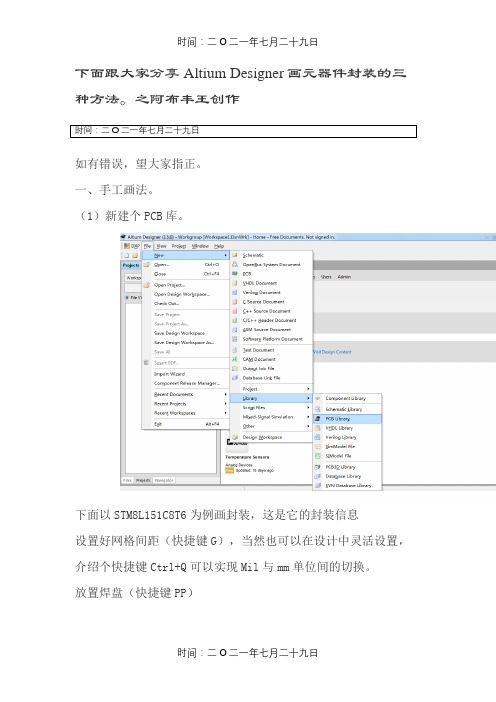Click the Temperature Sensors content title
Viewport: 496px width, 702px height.
point(247,457)
